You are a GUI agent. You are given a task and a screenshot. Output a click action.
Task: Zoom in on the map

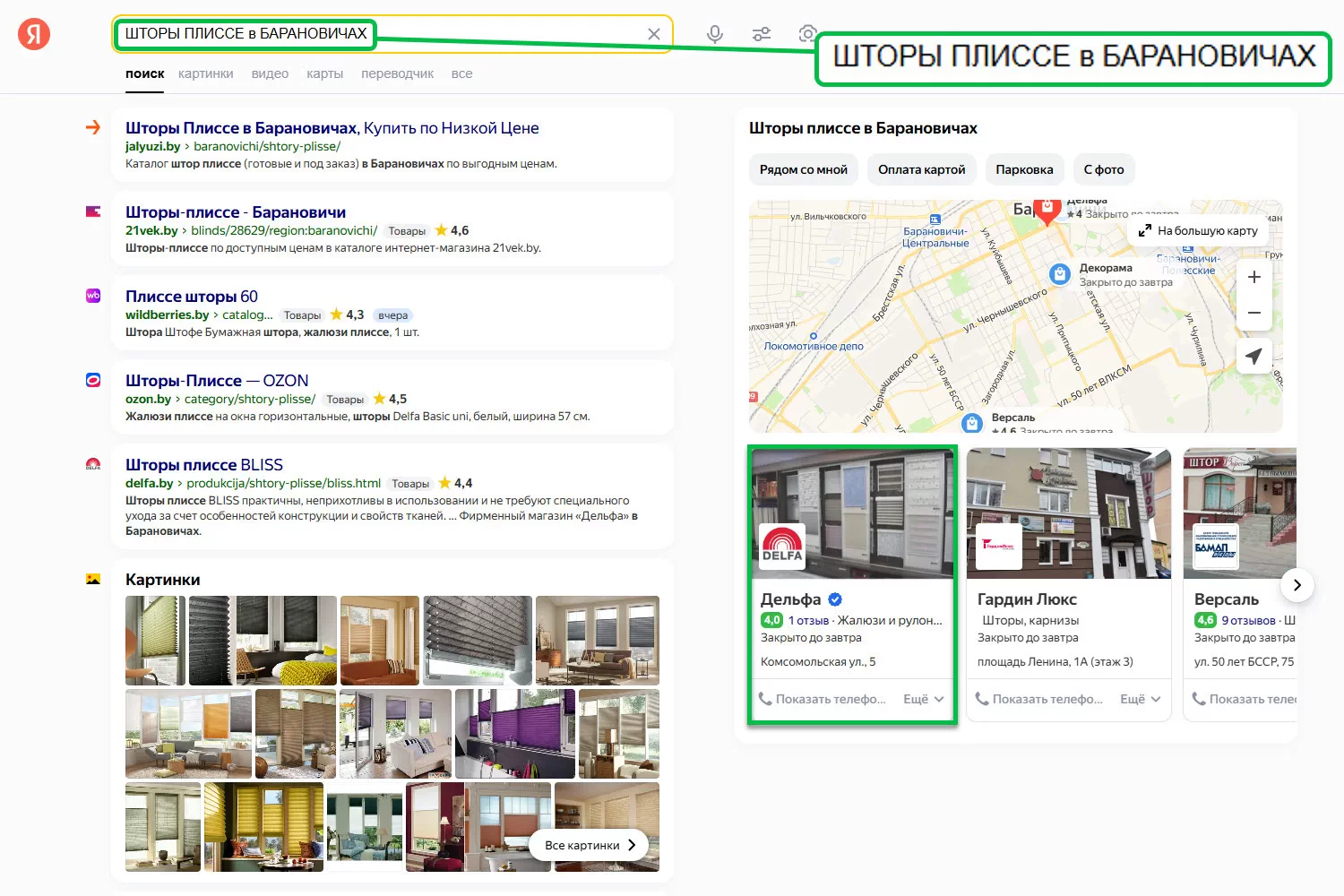click(x=1254, y=278)
